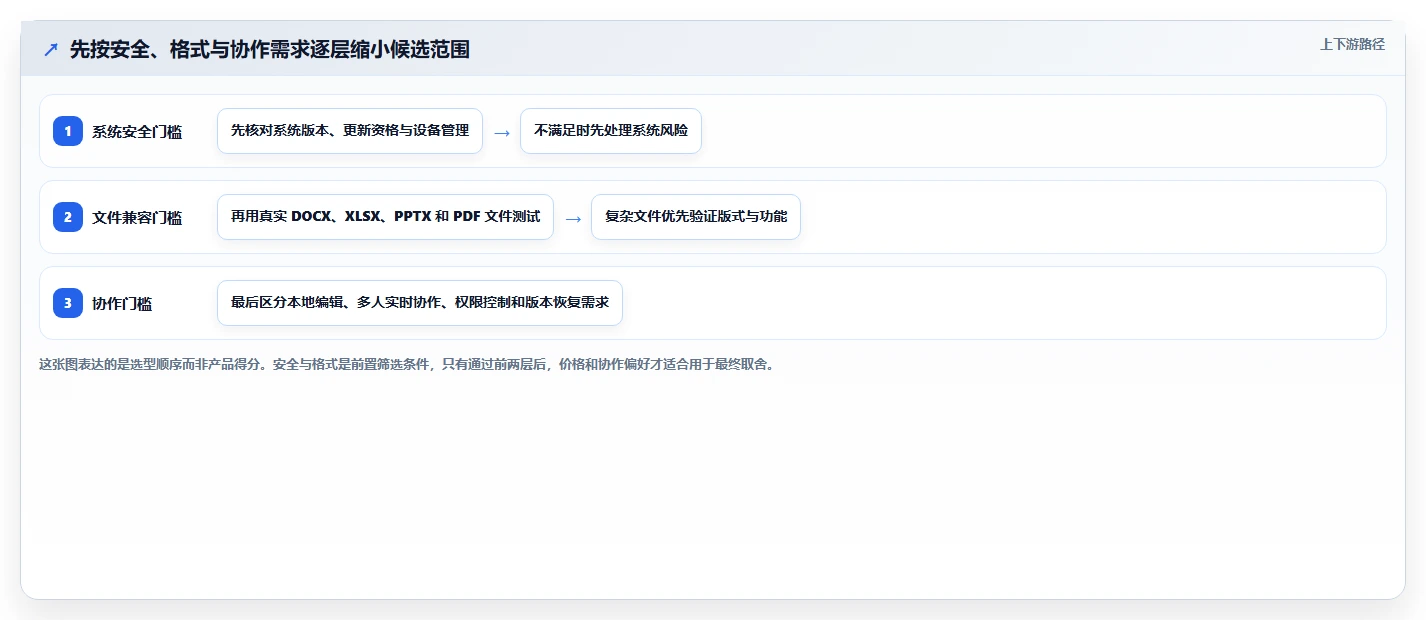Click the 再用真实 DOCX、XLSX、PPTX 和 PDF 文件测试 box

(x=385, y=217)
